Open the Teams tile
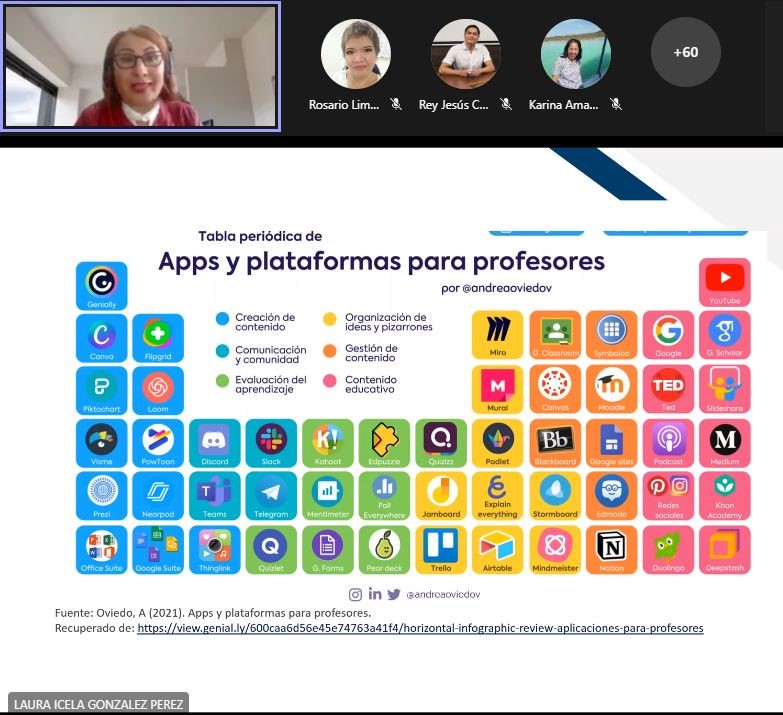This screenshot has width=783, height=715. click(x=215, y=496)
